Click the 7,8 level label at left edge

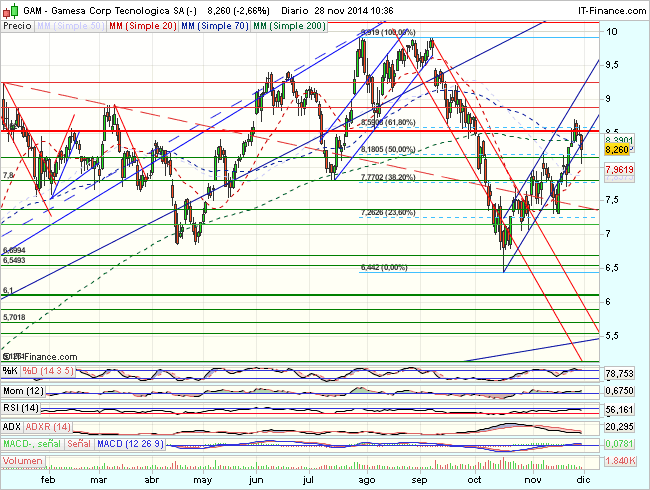8,175
